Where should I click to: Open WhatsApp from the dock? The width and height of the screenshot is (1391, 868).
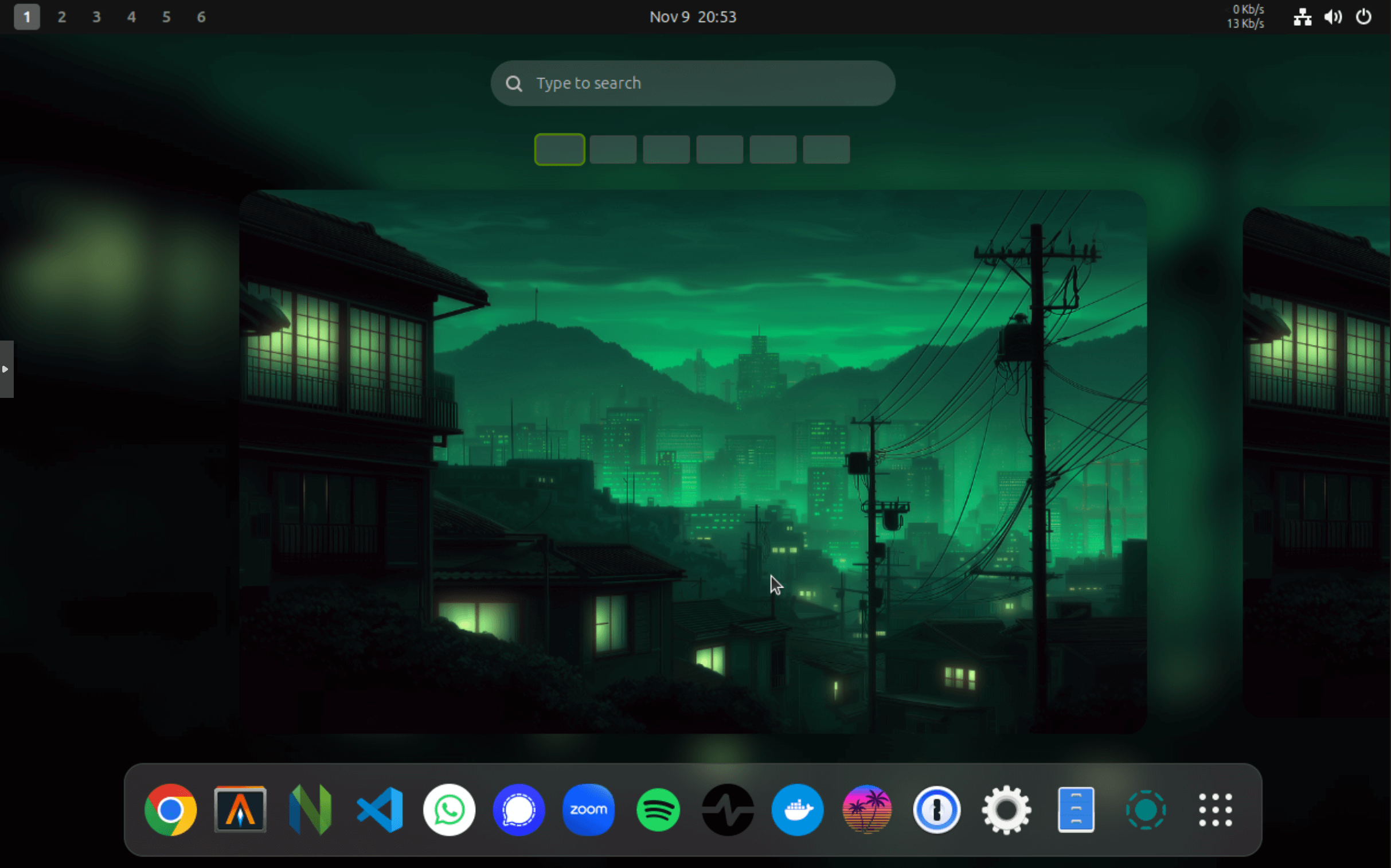pos(449,810)
